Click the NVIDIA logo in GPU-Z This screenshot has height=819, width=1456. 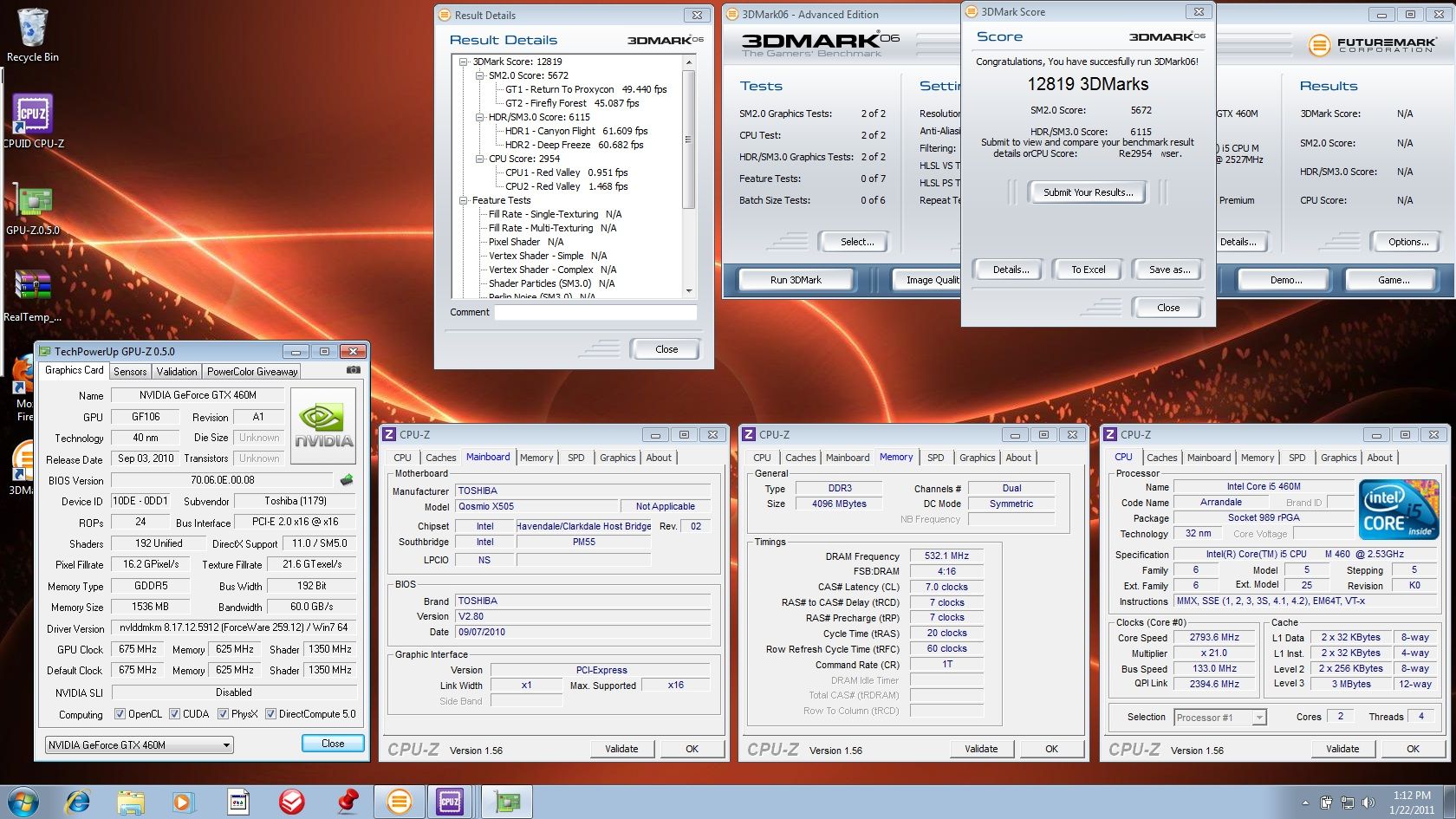(x=323, y=426)
